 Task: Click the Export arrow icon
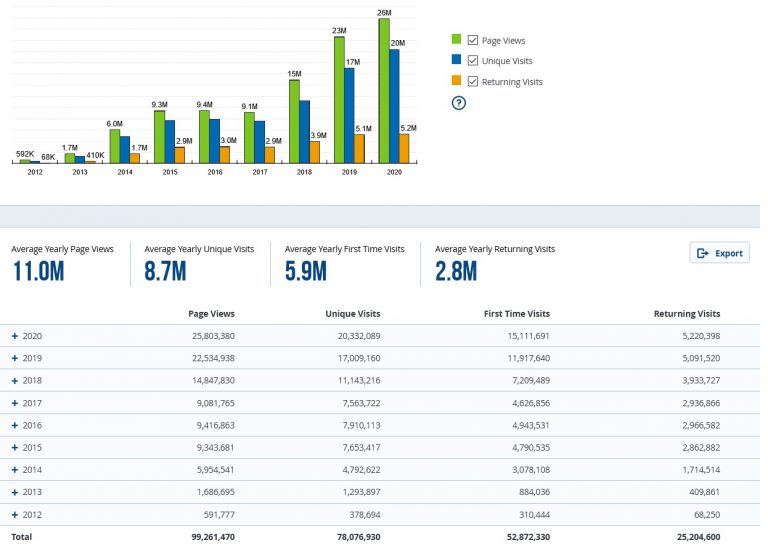tap(702, 253)
